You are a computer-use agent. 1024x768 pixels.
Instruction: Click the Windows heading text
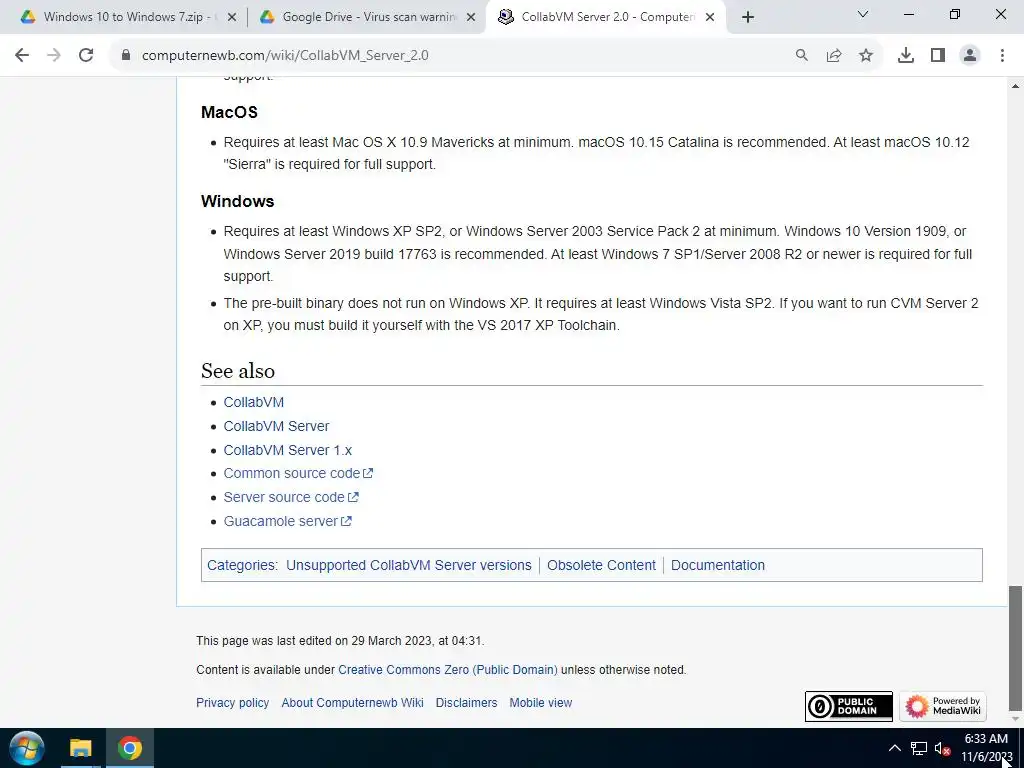click(x=238, y=201)
